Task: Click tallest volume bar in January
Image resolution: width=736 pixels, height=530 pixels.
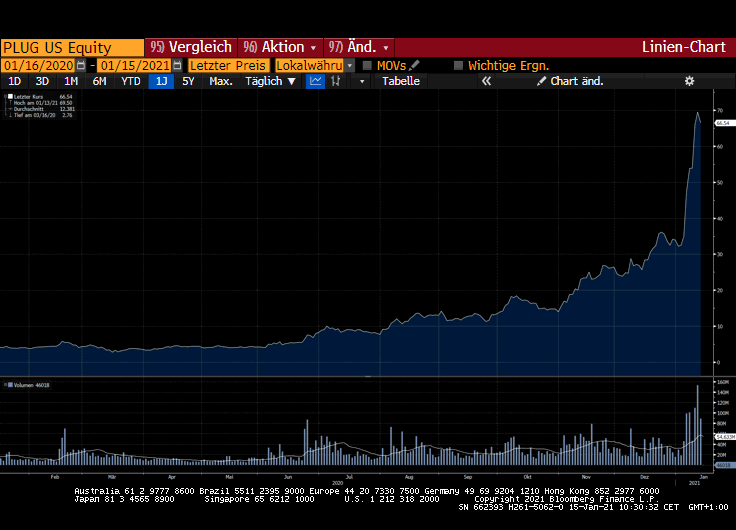Action: [x=698, y=425]
